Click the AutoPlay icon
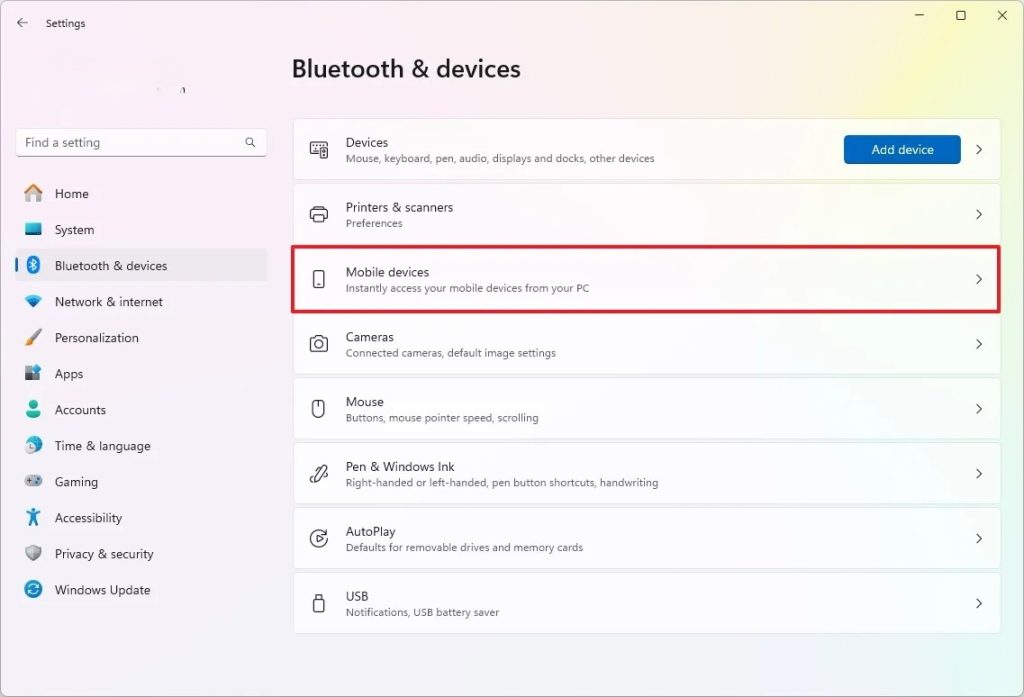The image size is (1024, 697). coord(319,538)
